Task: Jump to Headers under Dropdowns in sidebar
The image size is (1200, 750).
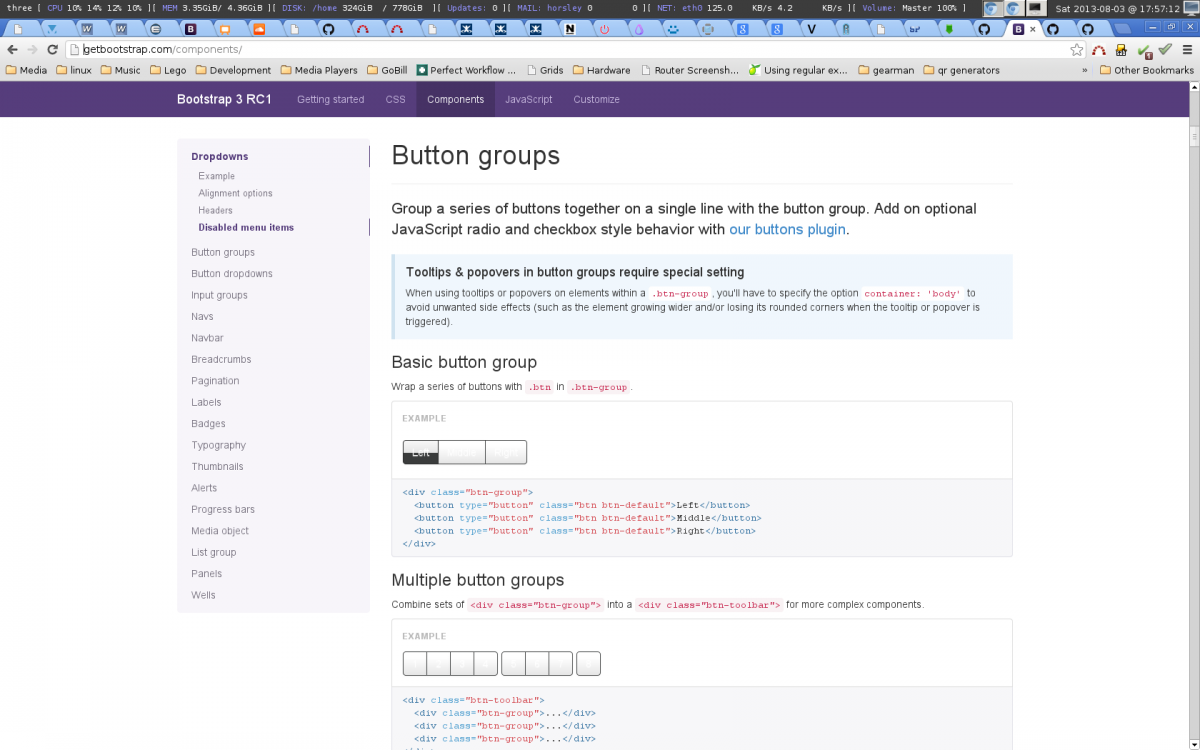Action: [x=215, y=210]
